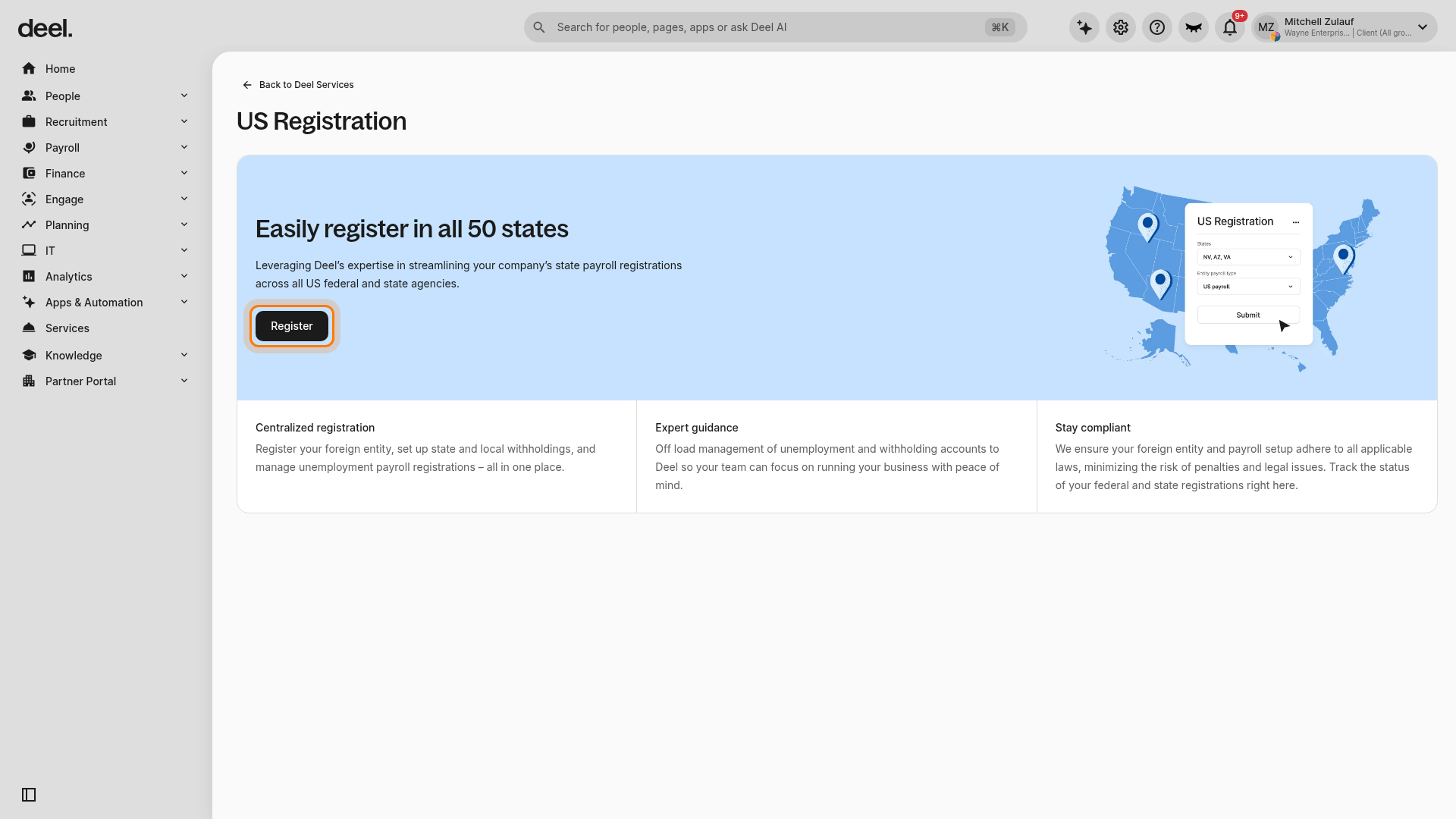Click the Finance wallet icon

click(29, 173)
